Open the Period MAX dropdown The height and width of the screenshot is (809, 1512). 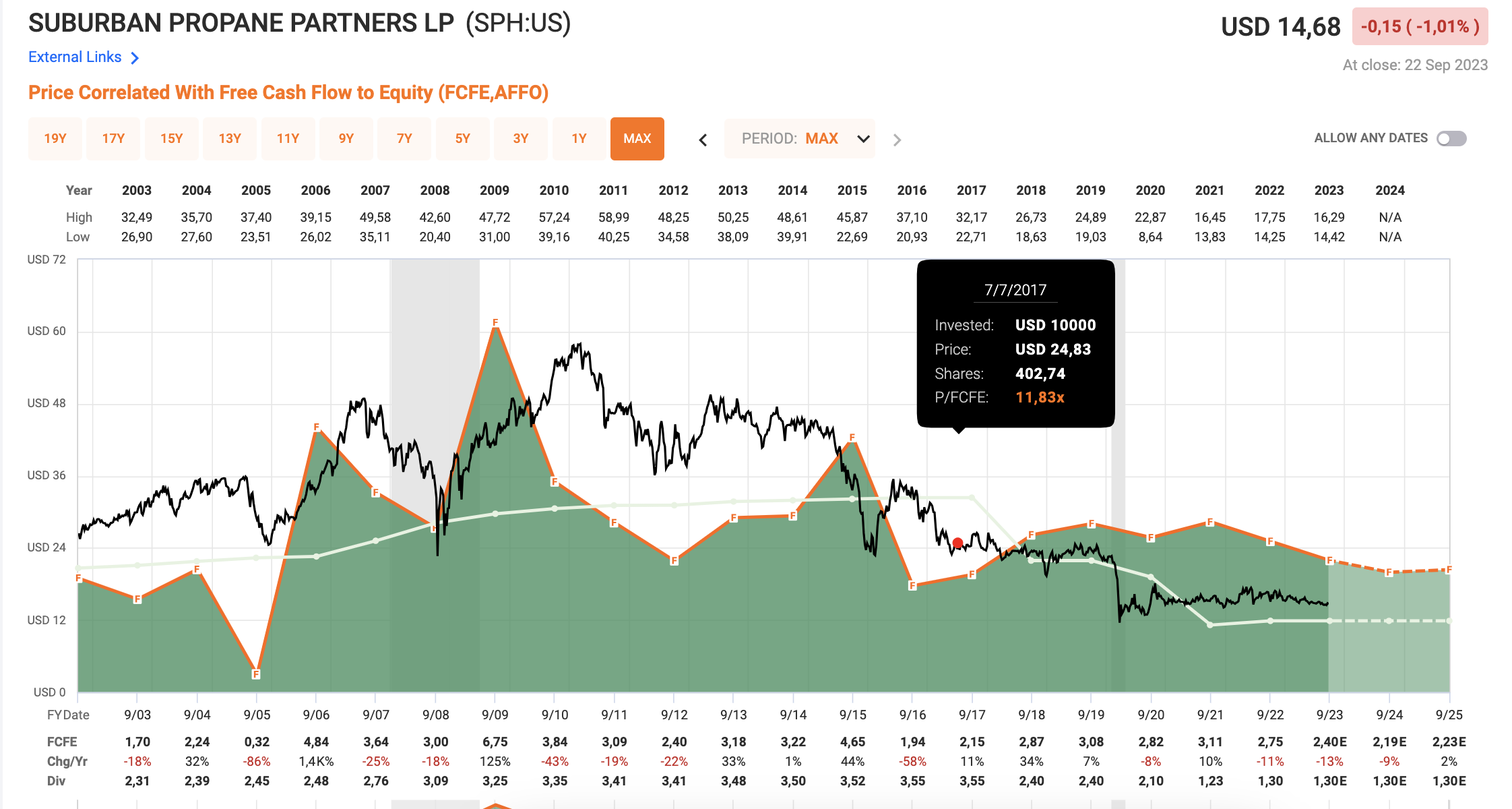click(800, 139)
